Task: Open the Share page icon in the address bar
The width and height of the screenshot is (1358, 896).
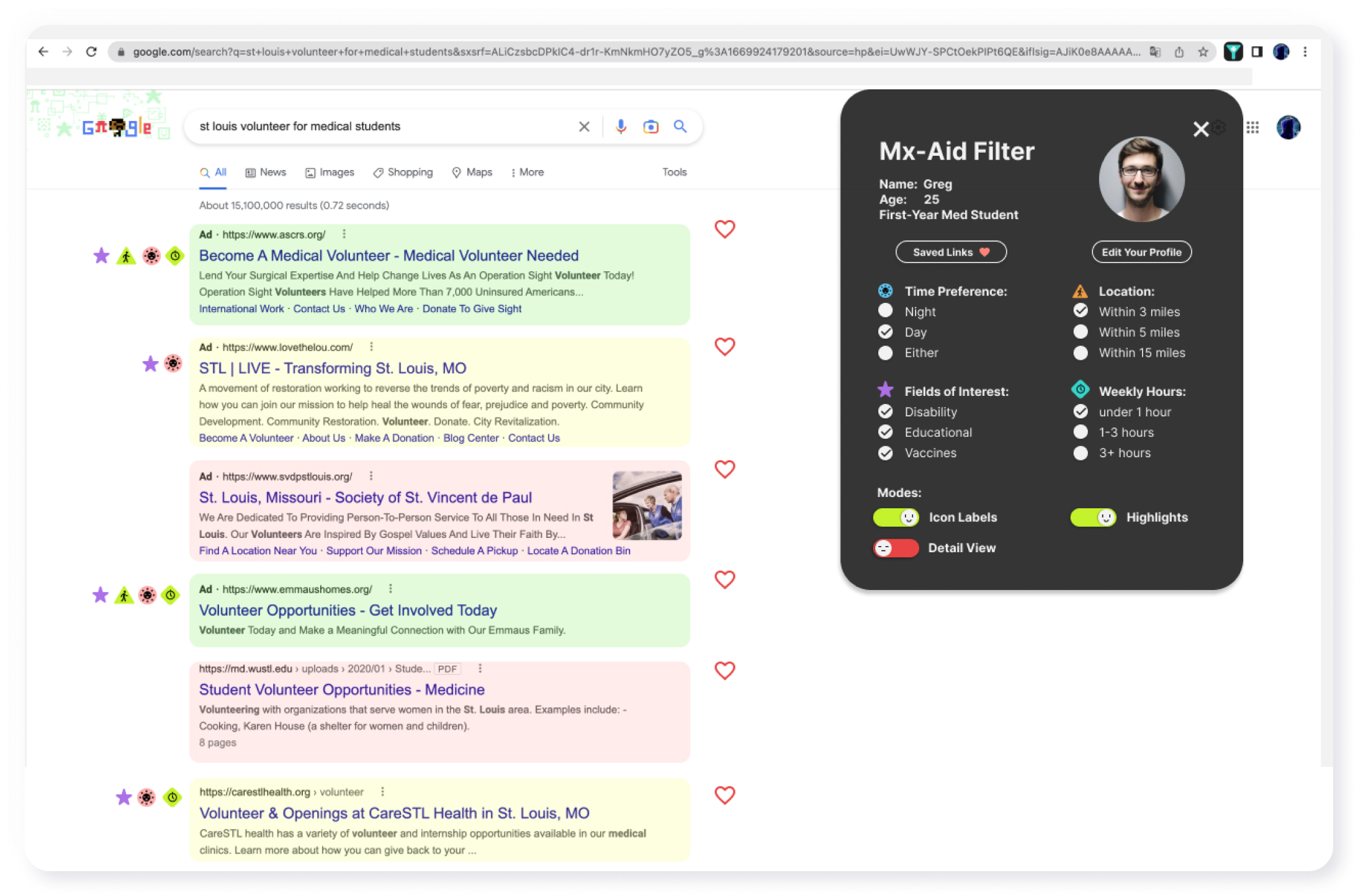Action: (1179, 52)
